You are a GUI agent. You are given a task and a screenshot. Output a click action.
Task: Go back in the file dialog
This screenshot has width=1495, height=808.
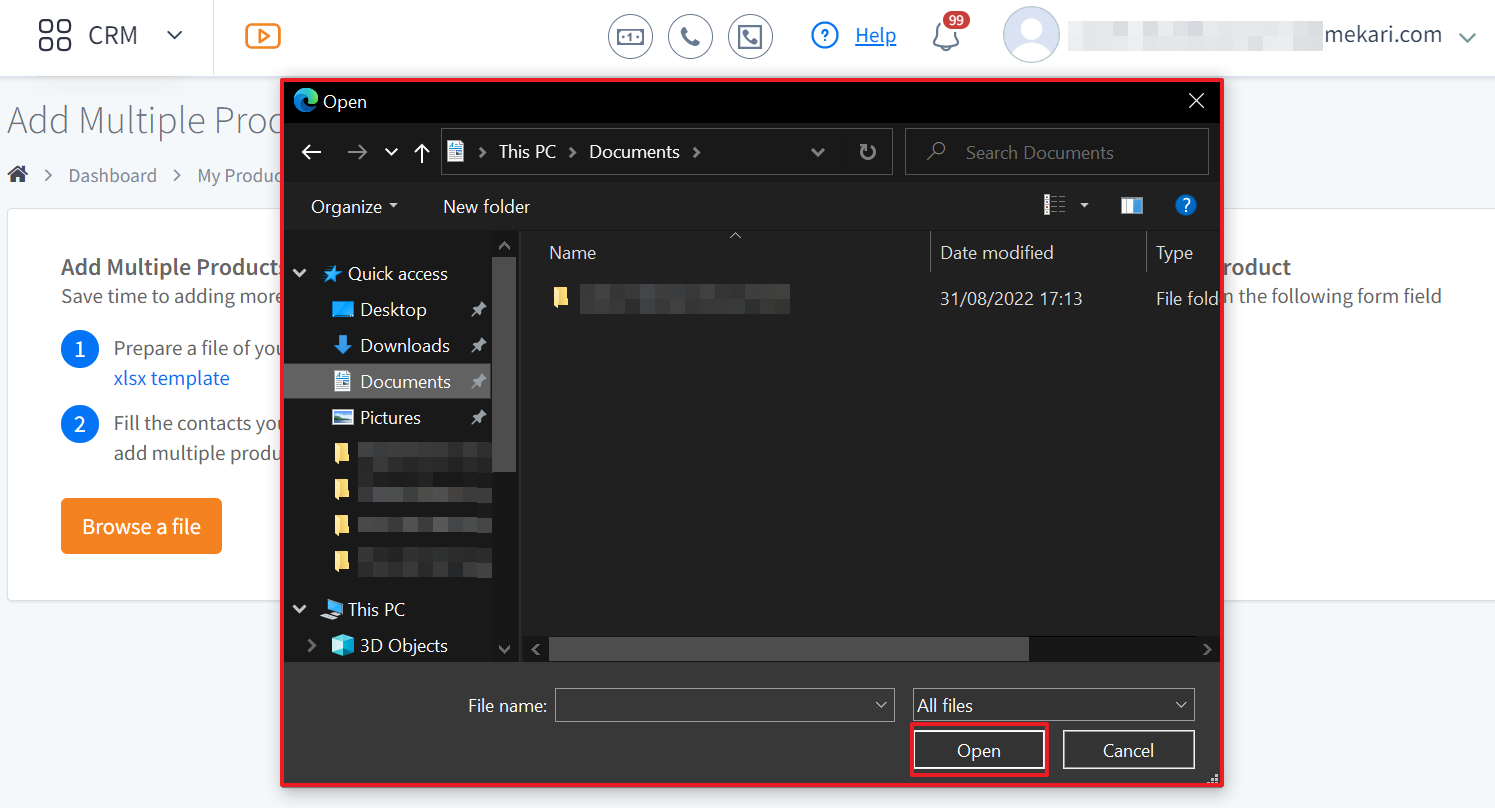(311, 152)
